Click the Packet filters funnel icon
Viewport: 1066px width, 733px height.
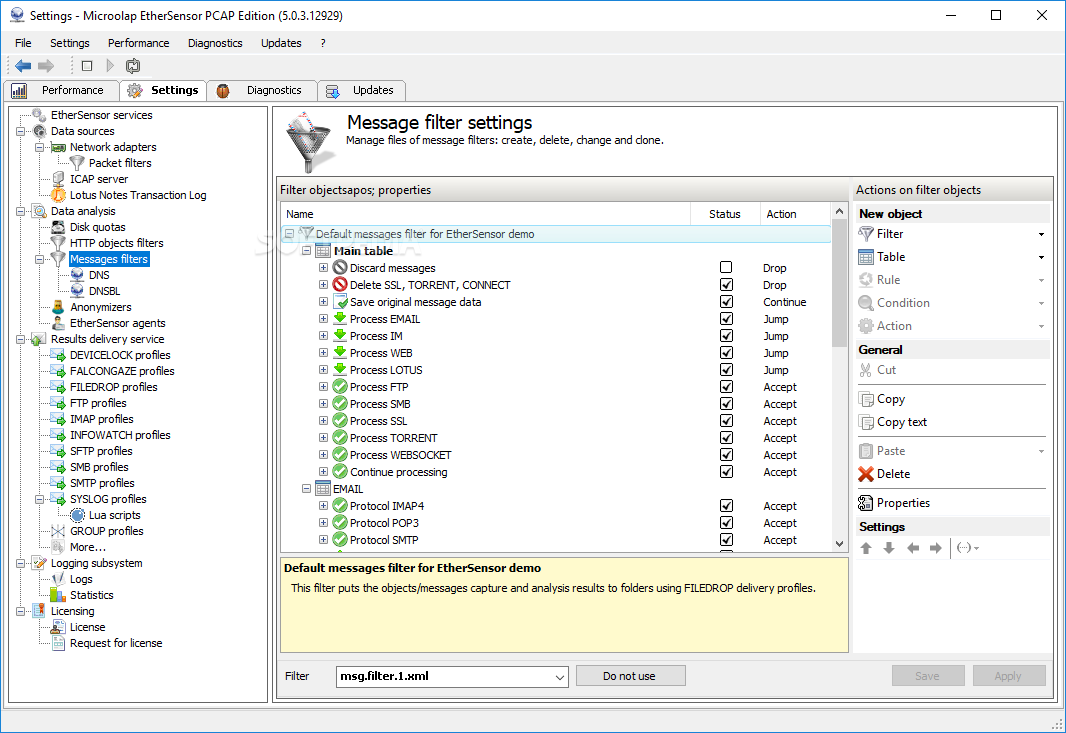point(78,163)
